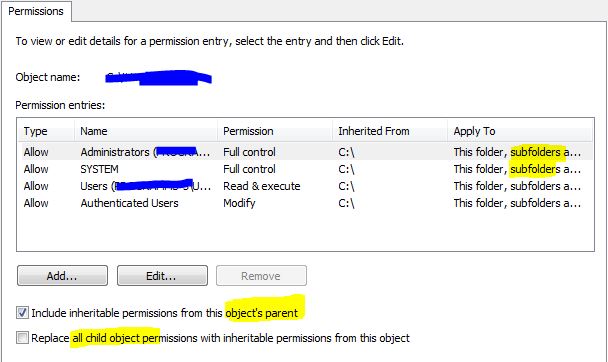Select the SYSTEM permission entry
The width and height of the screenshot is (608, 362).
coord(305,169)
